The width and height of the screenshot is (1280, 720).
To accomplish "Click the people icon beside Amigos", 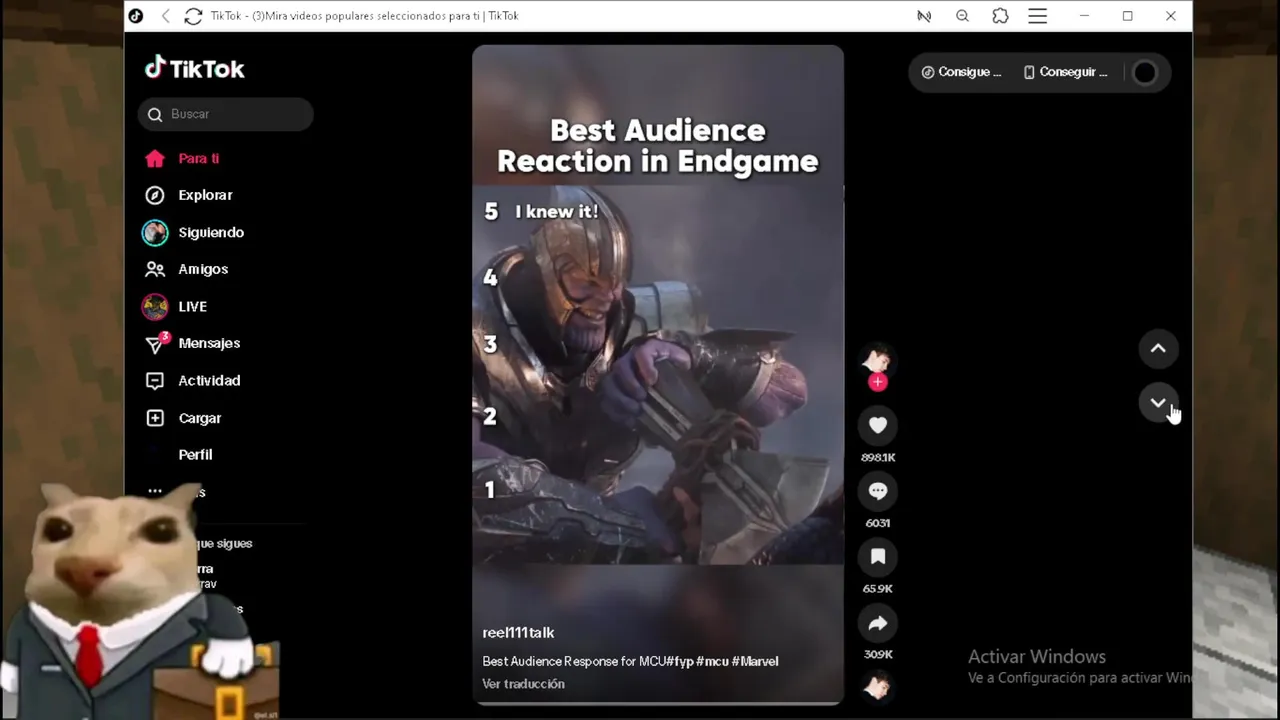I will point(154,269).
